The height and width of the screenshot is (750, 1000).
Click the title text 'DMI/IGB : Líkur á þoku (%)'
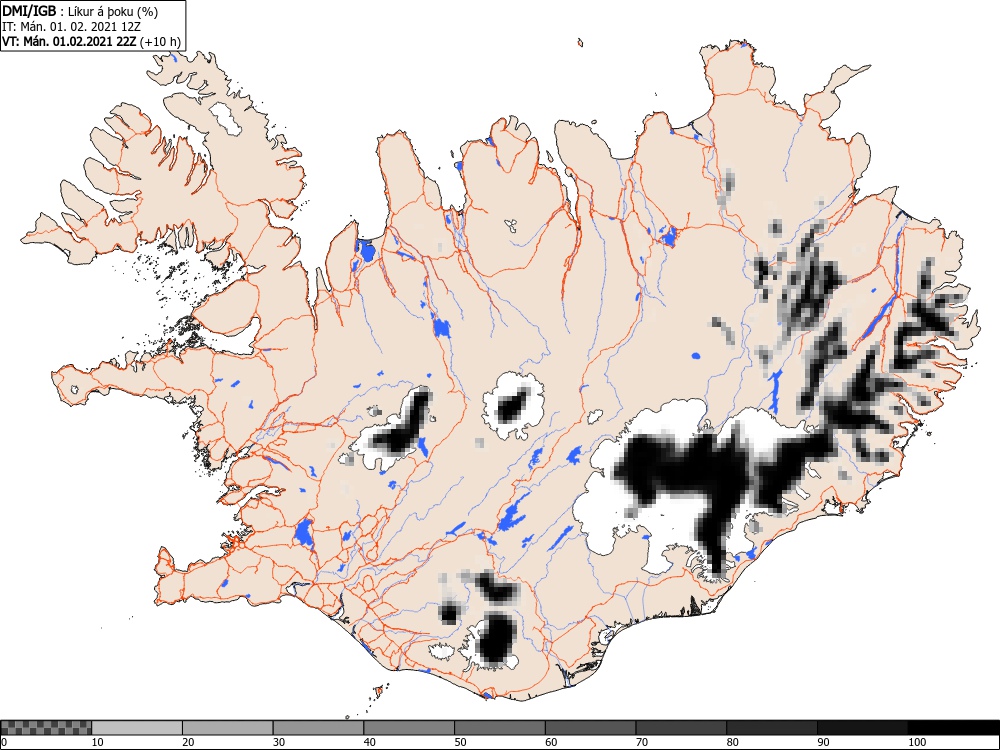(80, 11)
